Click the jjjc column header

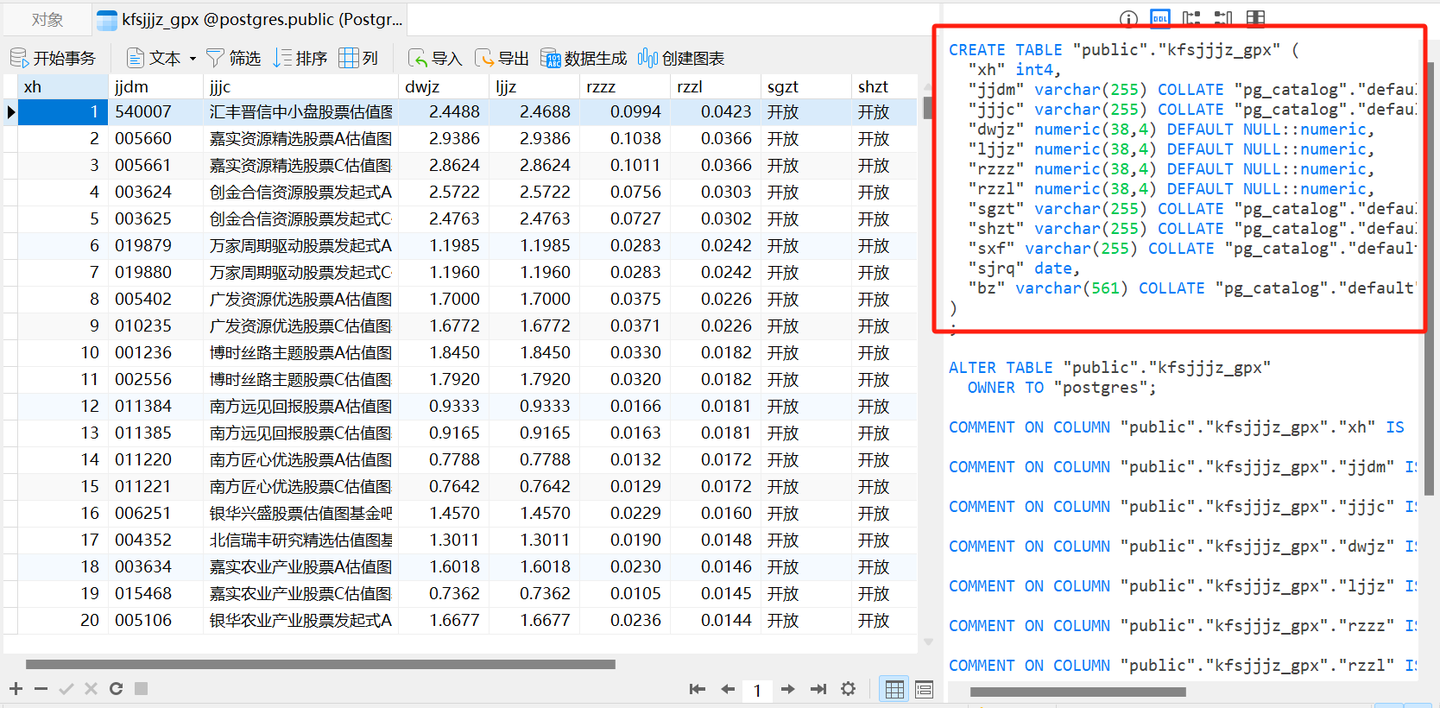tap(300, 87)
